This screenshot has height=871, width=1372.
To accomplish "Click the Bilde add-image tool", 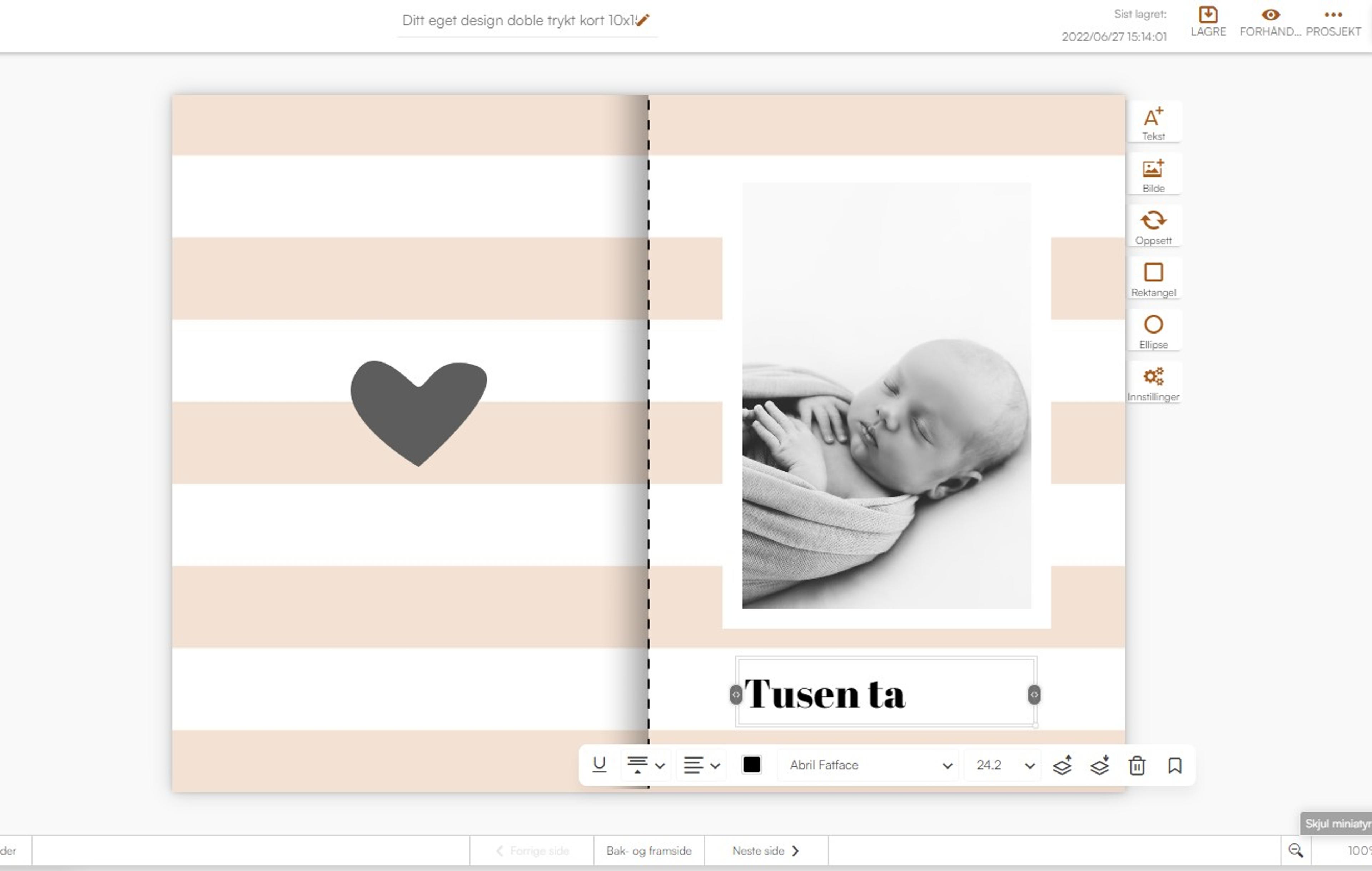I will pos(1153,174).
